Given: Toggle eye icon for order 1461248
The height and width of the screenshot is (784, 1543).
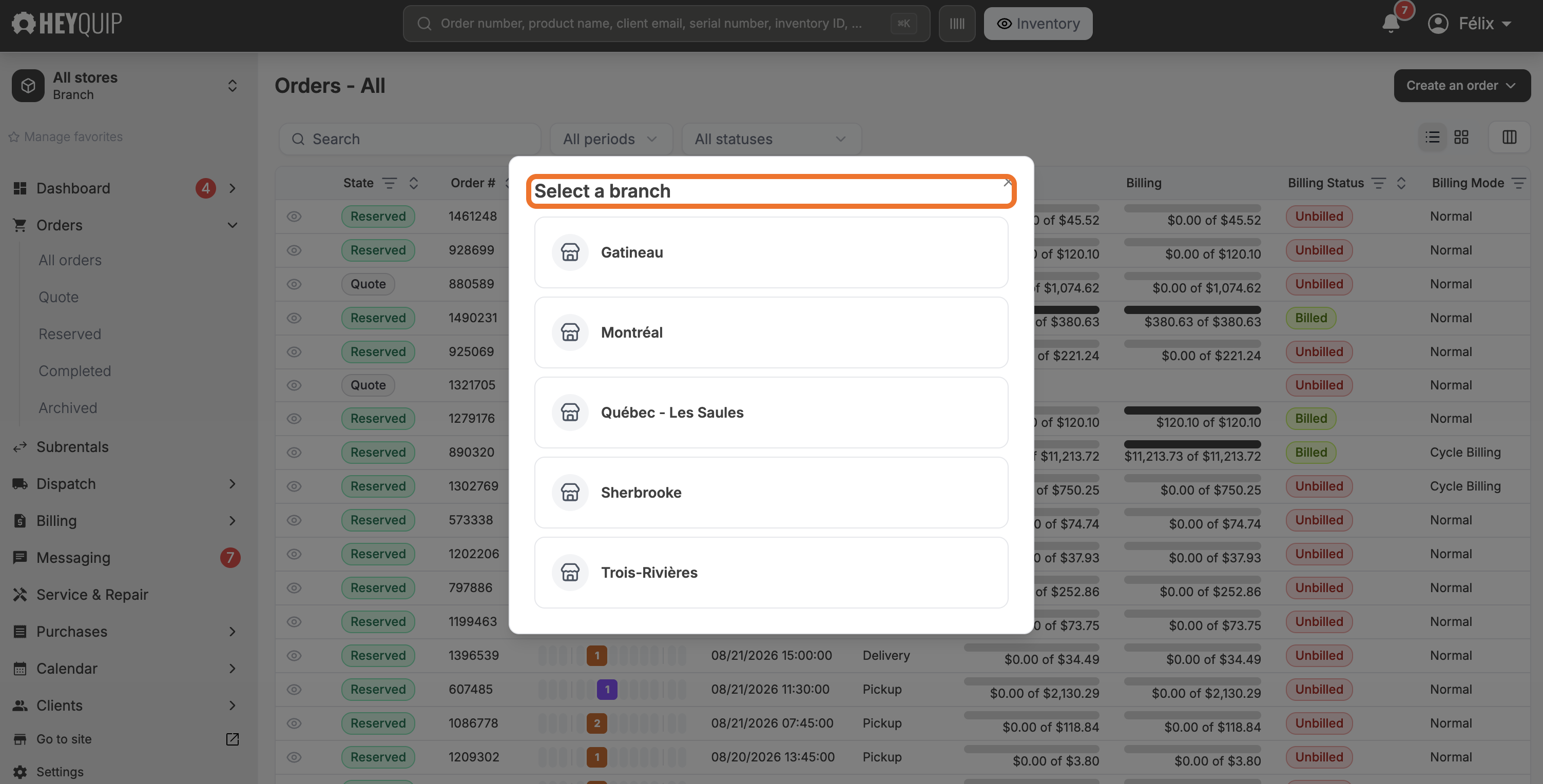Looking at the screenshot, I should coord(294,216).
